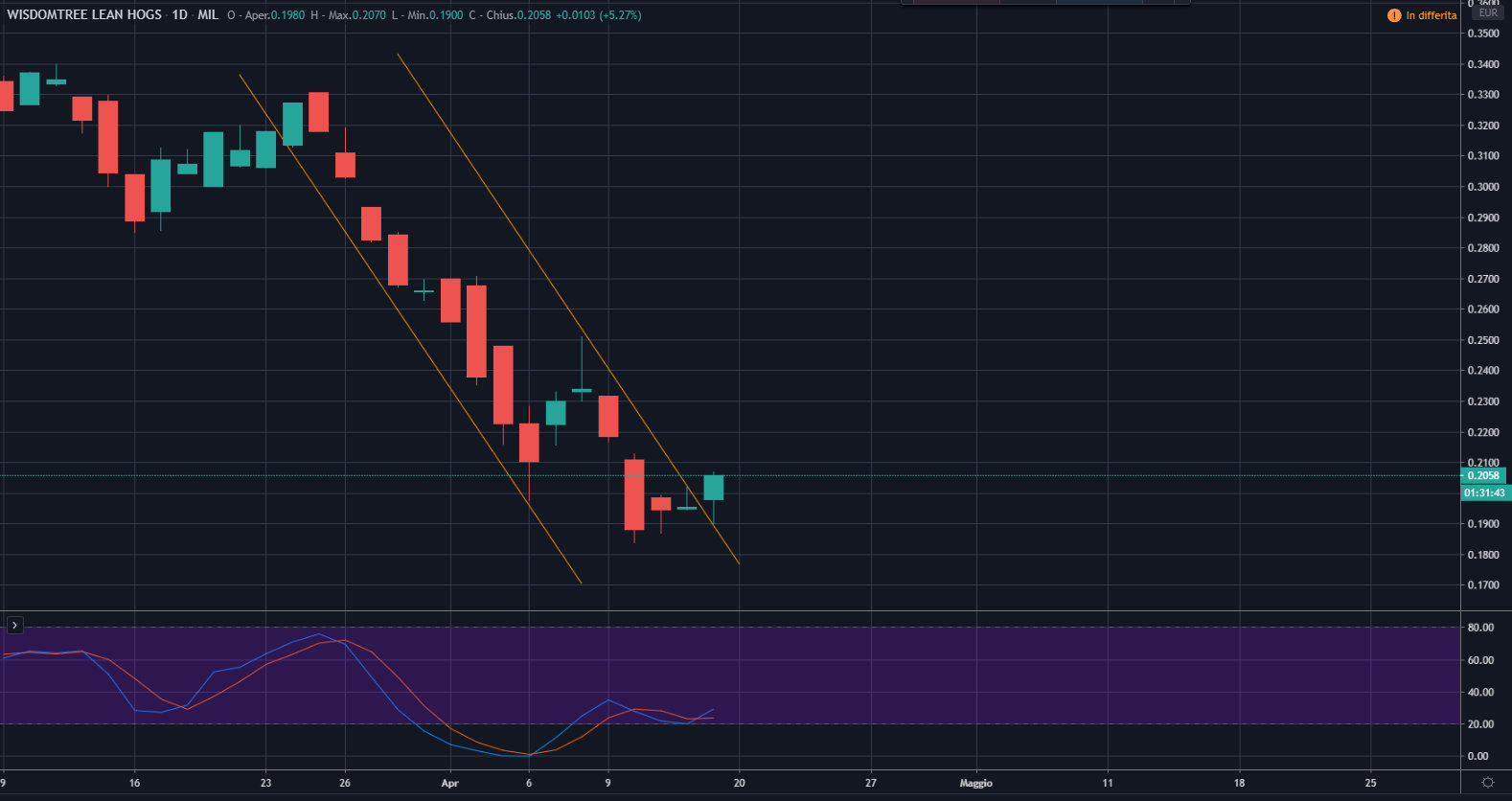This screenshot has width=1512, height=801.
Task: Click price axis label 0.3000
Action: point(1483,187)
